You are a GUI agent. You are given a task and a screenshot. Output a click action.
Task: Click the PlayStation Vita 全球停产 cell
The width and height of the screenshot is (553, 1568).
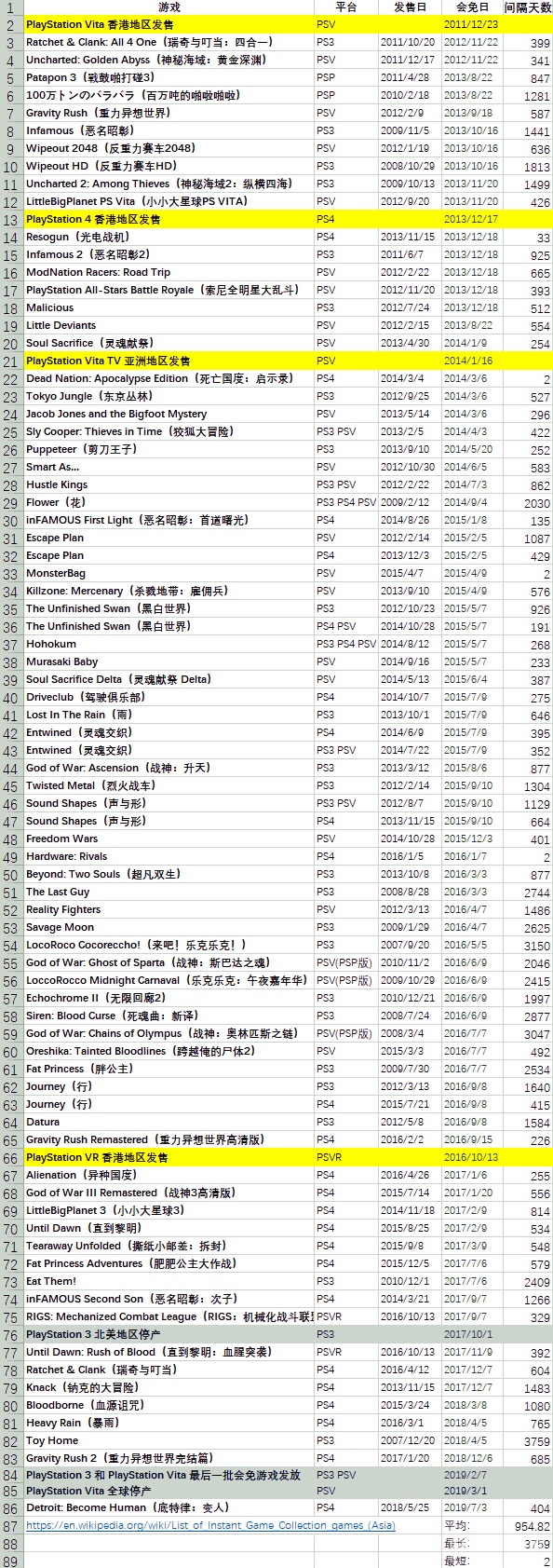tap(169, 1491)
